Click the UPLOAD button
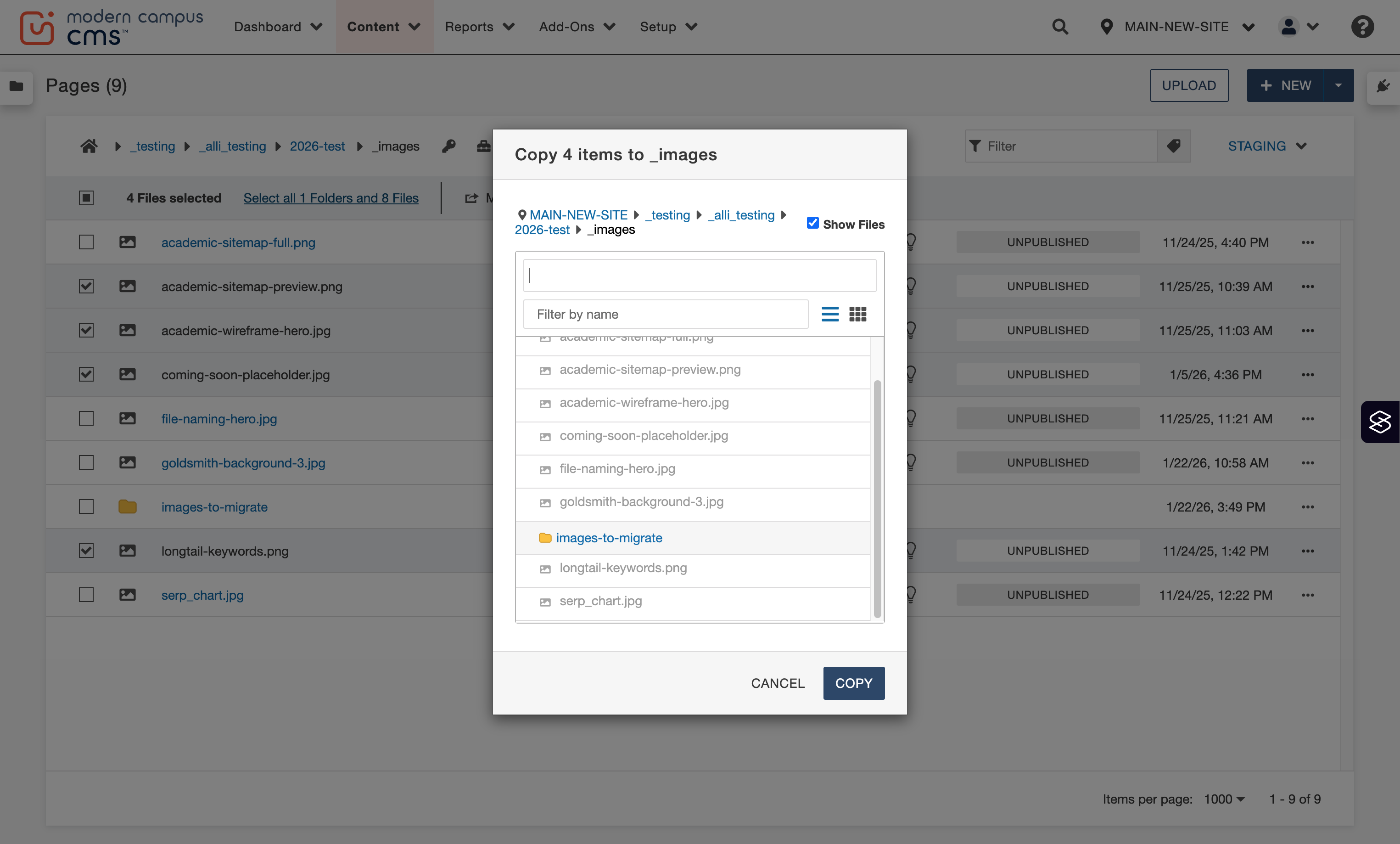This screenshot has width=1400, height=844. pyautogui.click(x=1189, y=86)
